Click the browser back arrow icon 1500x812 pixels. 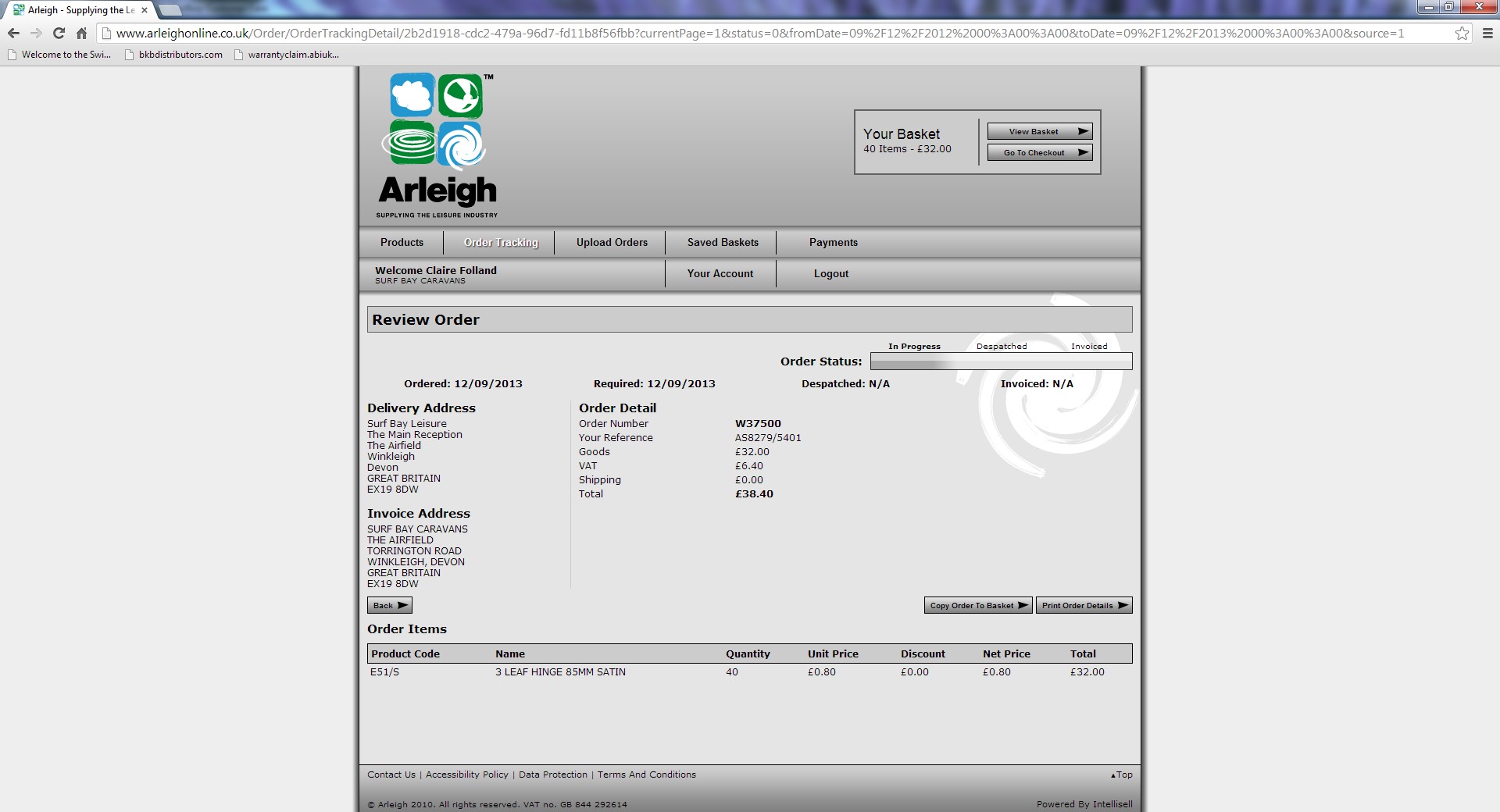coord(13,34)
